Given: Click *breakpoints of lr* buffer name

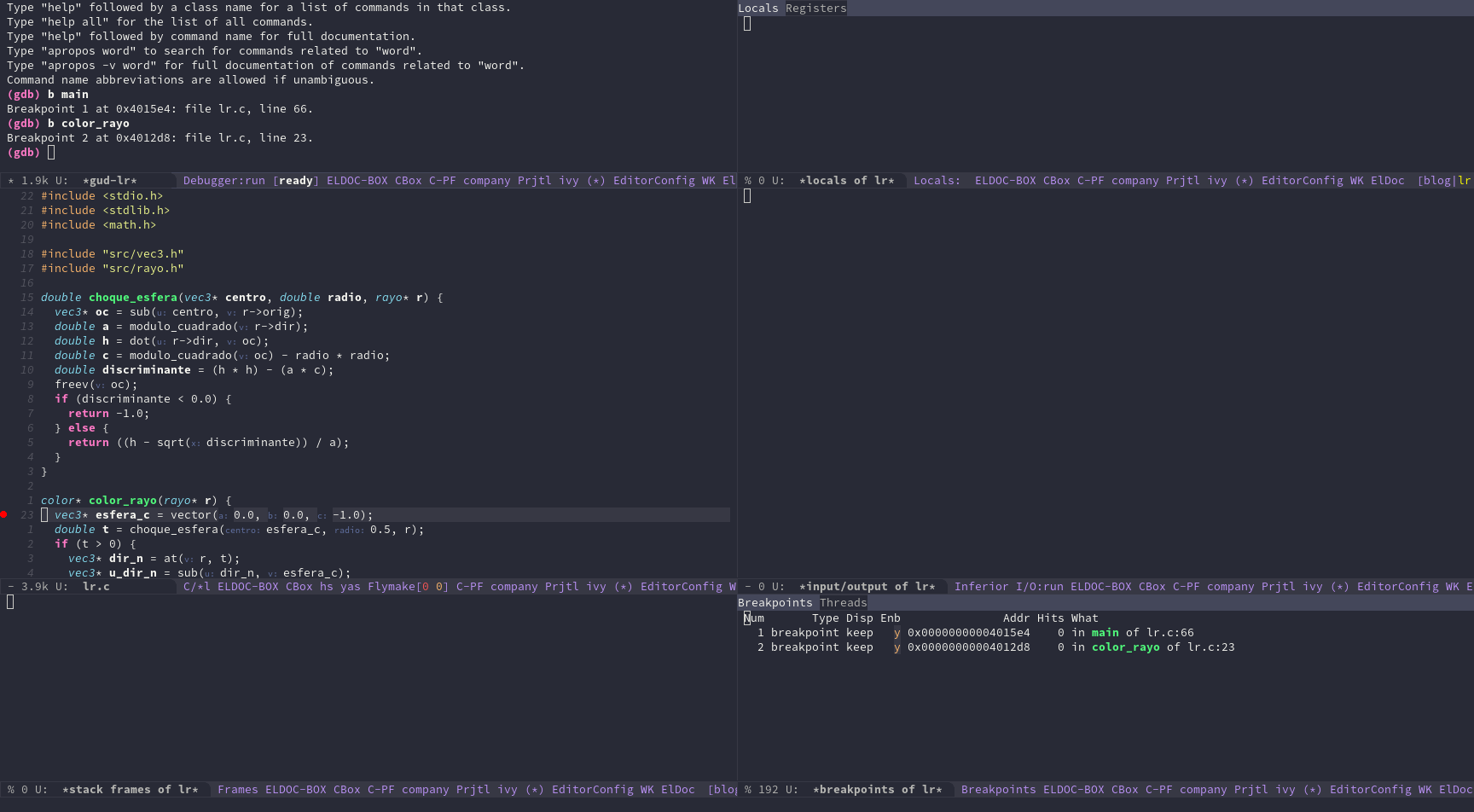Looking at the screenshot, I should tap(878, 790).
